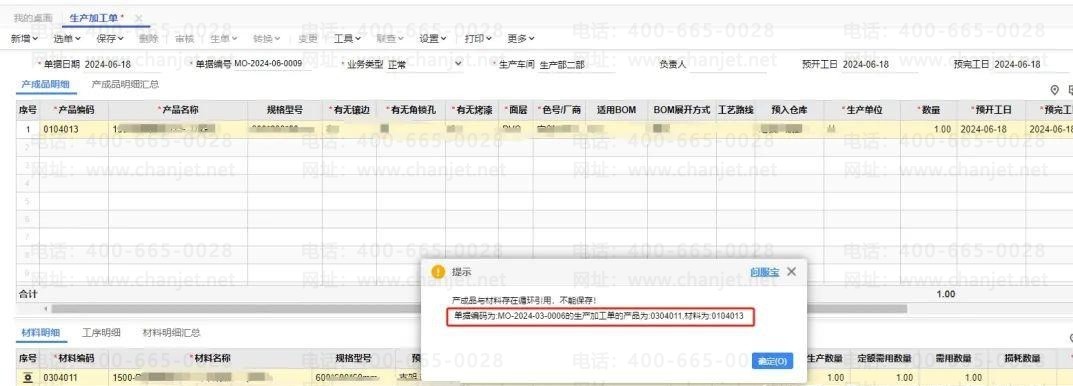Screen dimensions: 1073x386
Task: Click the 审核 toolbar button
Action: tap(185, 39)
